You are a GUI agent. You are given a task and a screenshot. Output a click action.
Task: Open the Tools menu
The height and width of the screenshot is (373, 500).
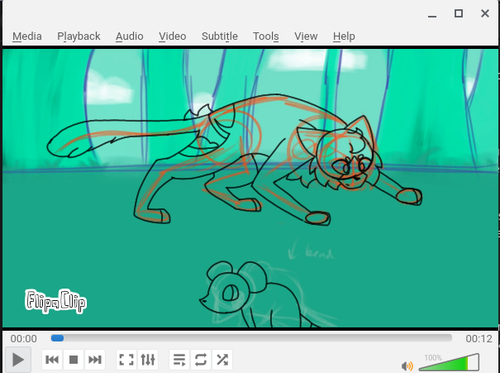click(x=266, y=36)
